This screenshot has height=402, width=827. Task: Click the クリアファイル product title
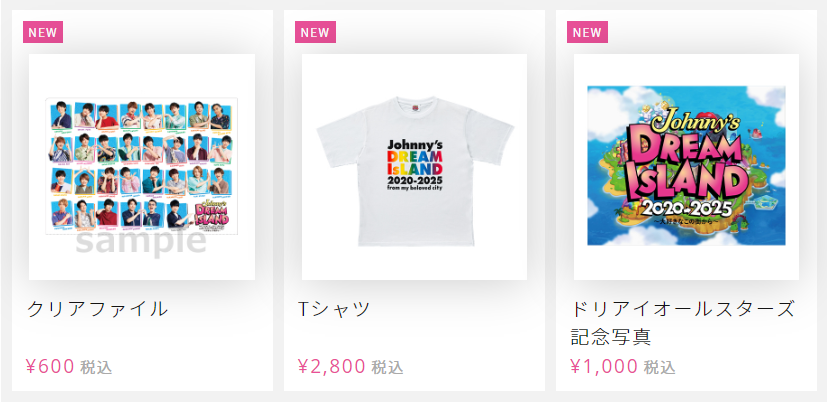[98, 309]
